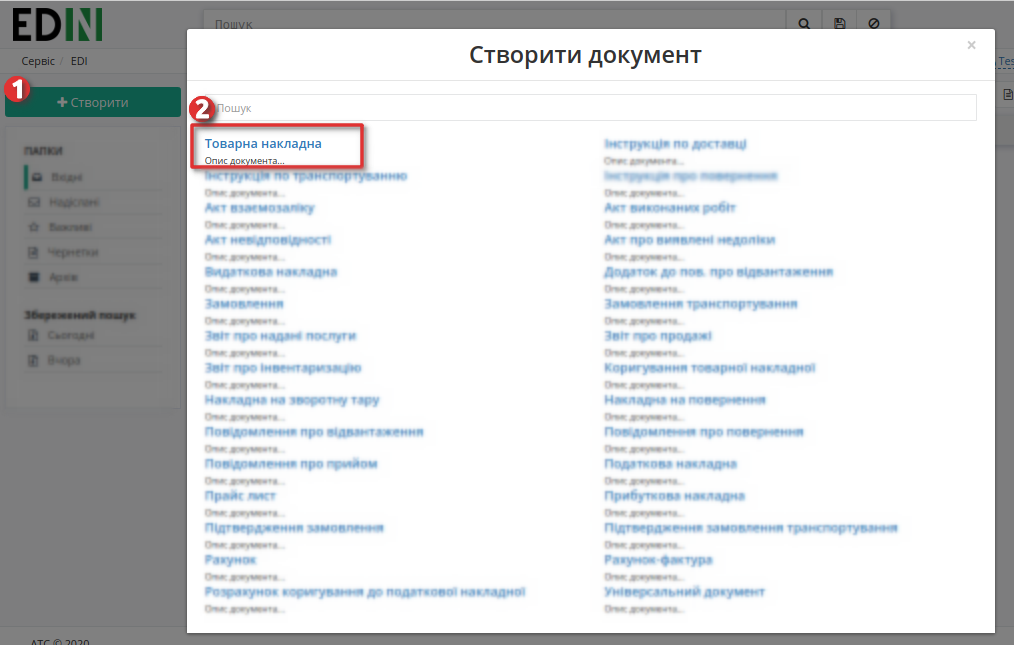Select Акт про виявлені недоліки
The height and width of the screenshot is (645, 1014).
point(689,239)
